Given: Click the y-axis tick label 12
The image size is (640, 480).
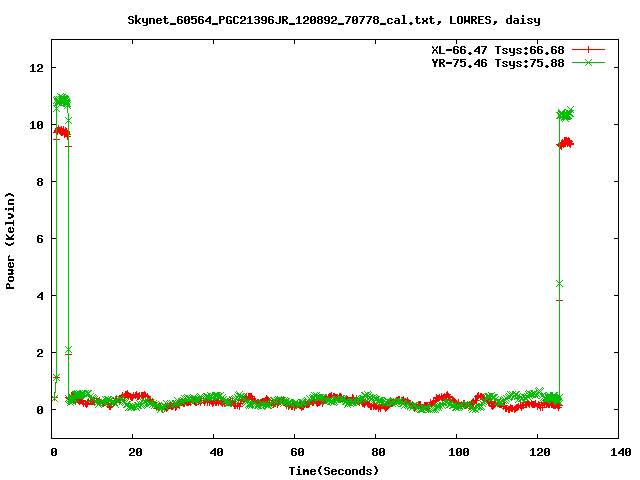Looking at the screenshot, I should (36, 68).
